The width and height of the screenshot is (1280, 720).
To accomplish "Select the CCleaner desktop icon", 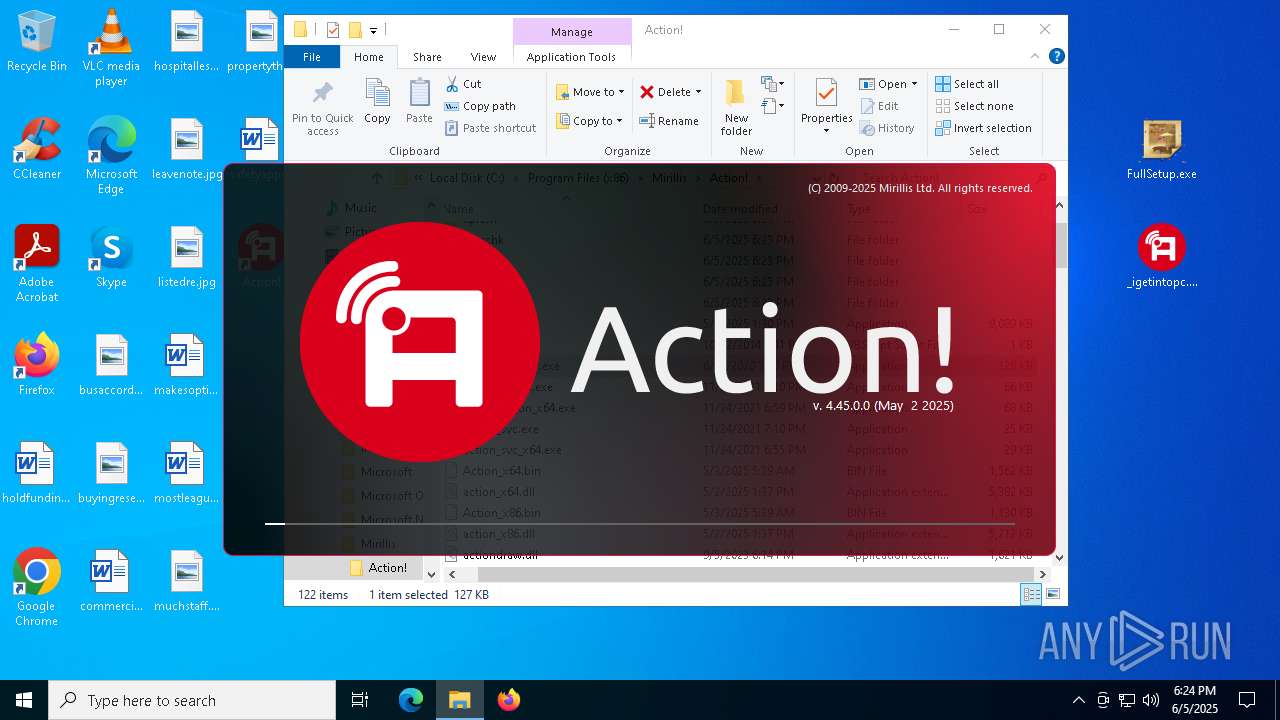I will tap(37, 150).
